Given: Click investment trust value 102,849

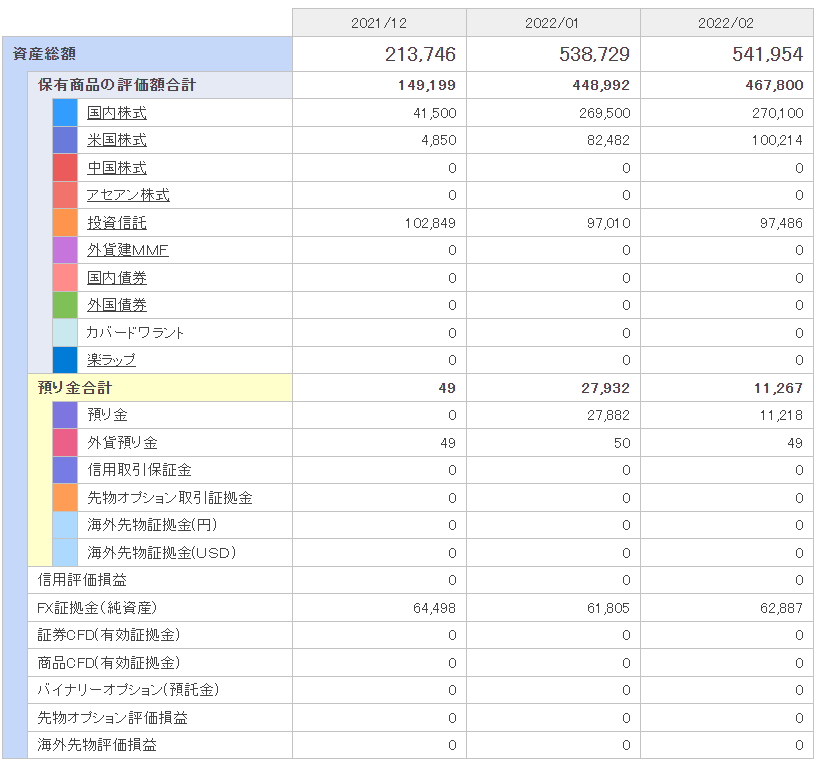Looking at the screenshot, I should coord(430,223).
